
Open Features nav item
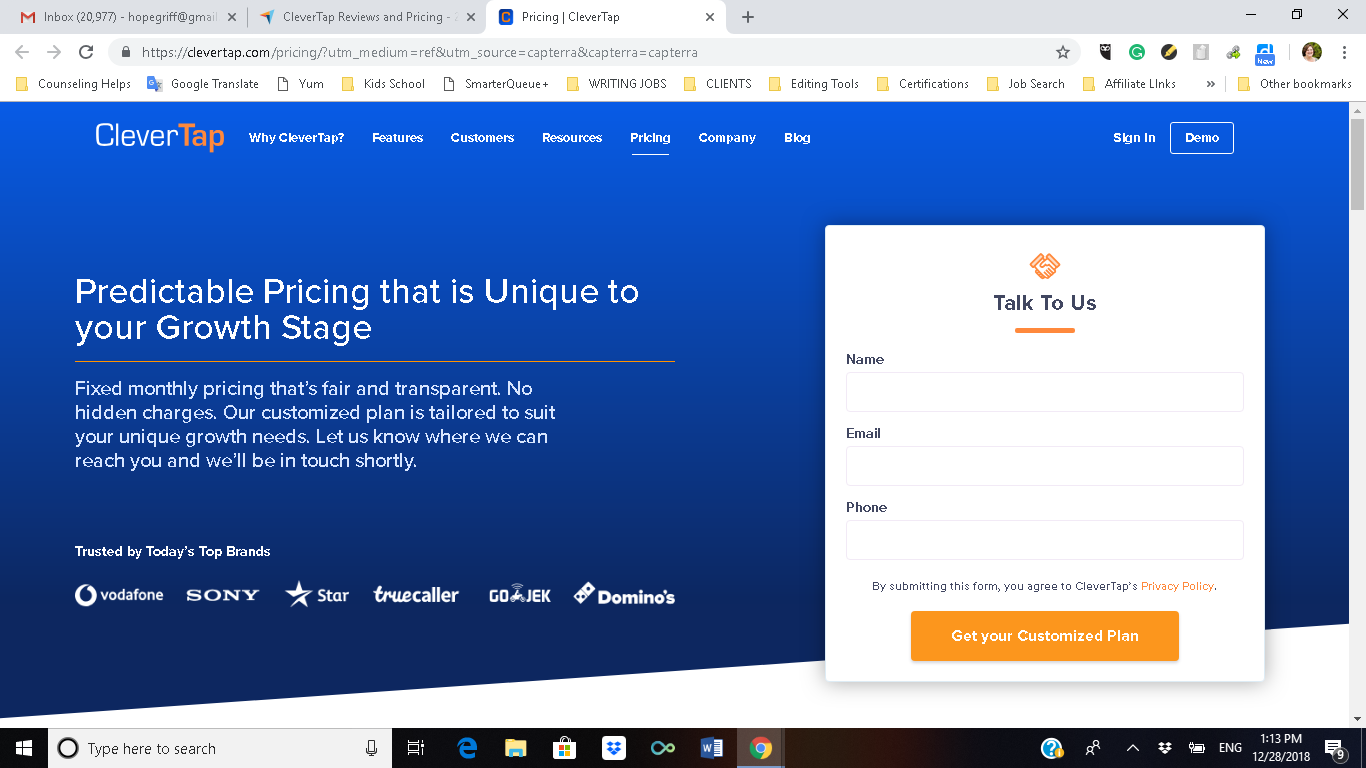(x=398, y=138)
